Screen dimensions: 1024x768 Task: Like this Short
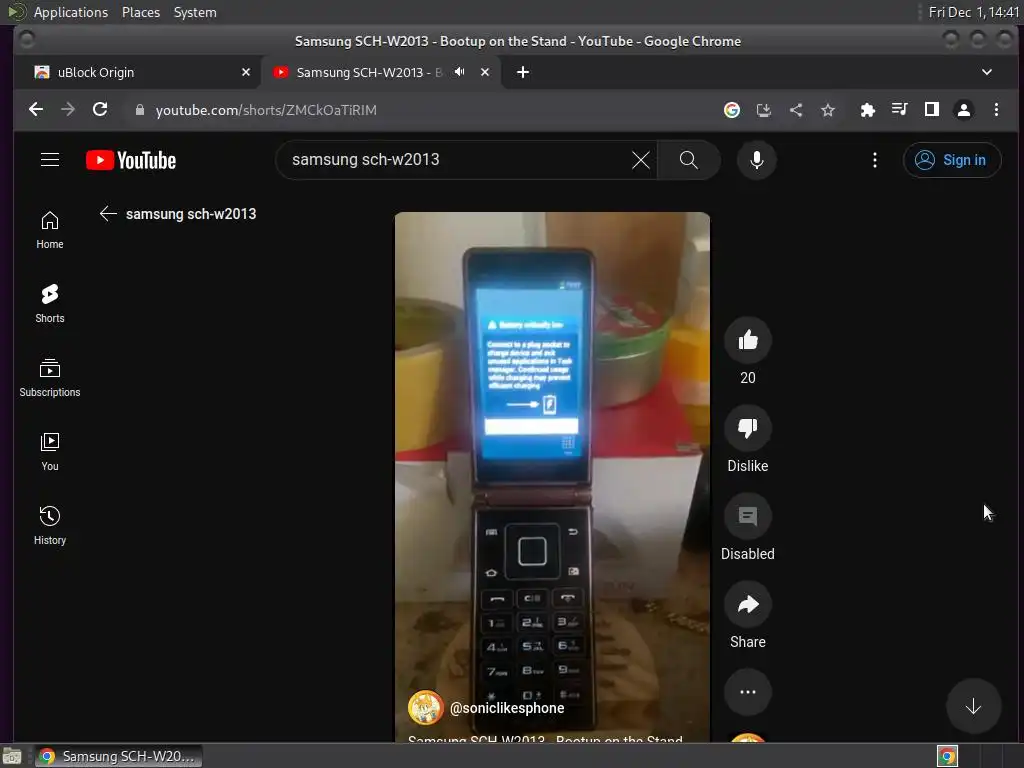(x=748, y=340)
